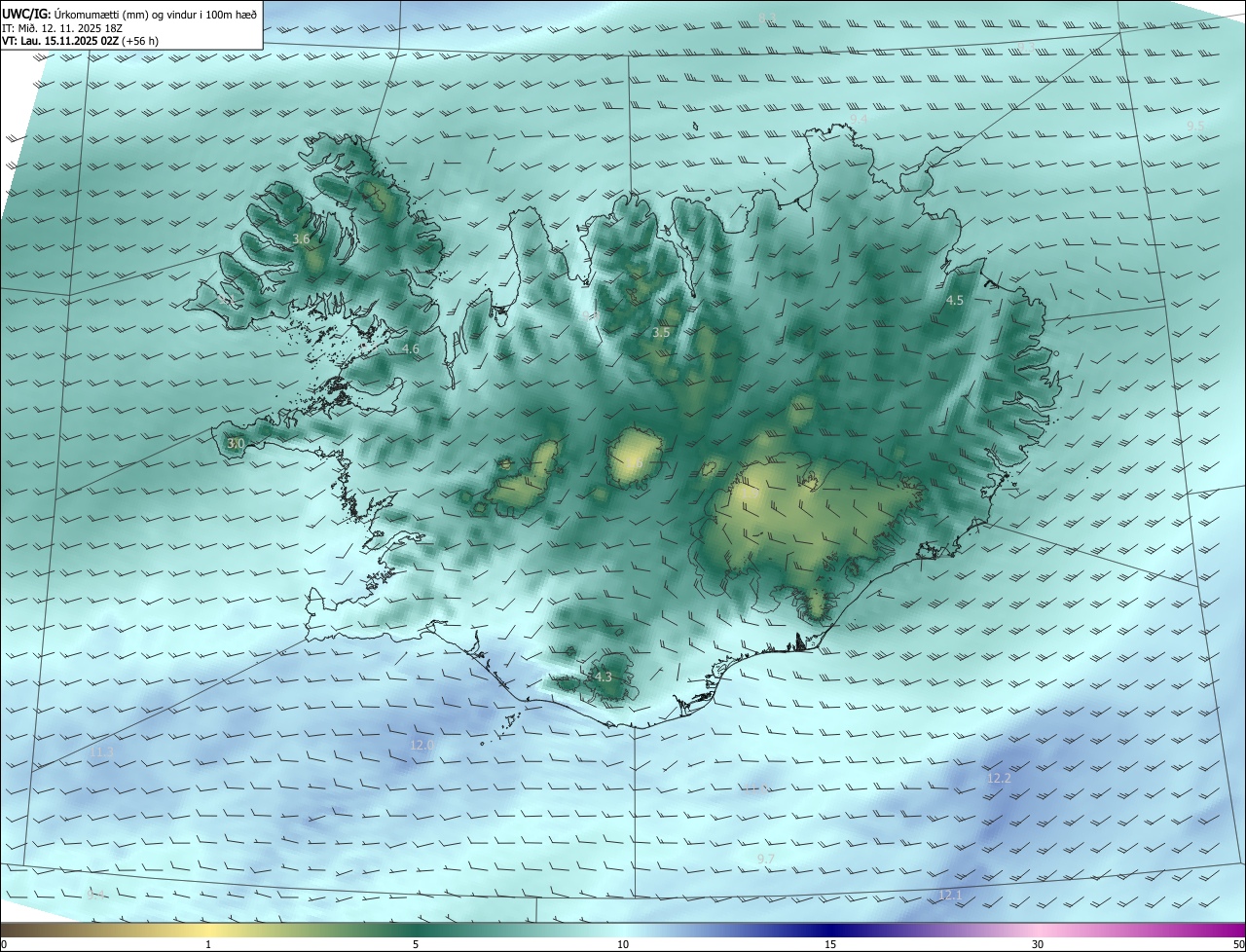The height and width of the screenshot is (952, 1246).
Task: Click the 12.1 value near the bottom edge
Action: pos(950,896)
